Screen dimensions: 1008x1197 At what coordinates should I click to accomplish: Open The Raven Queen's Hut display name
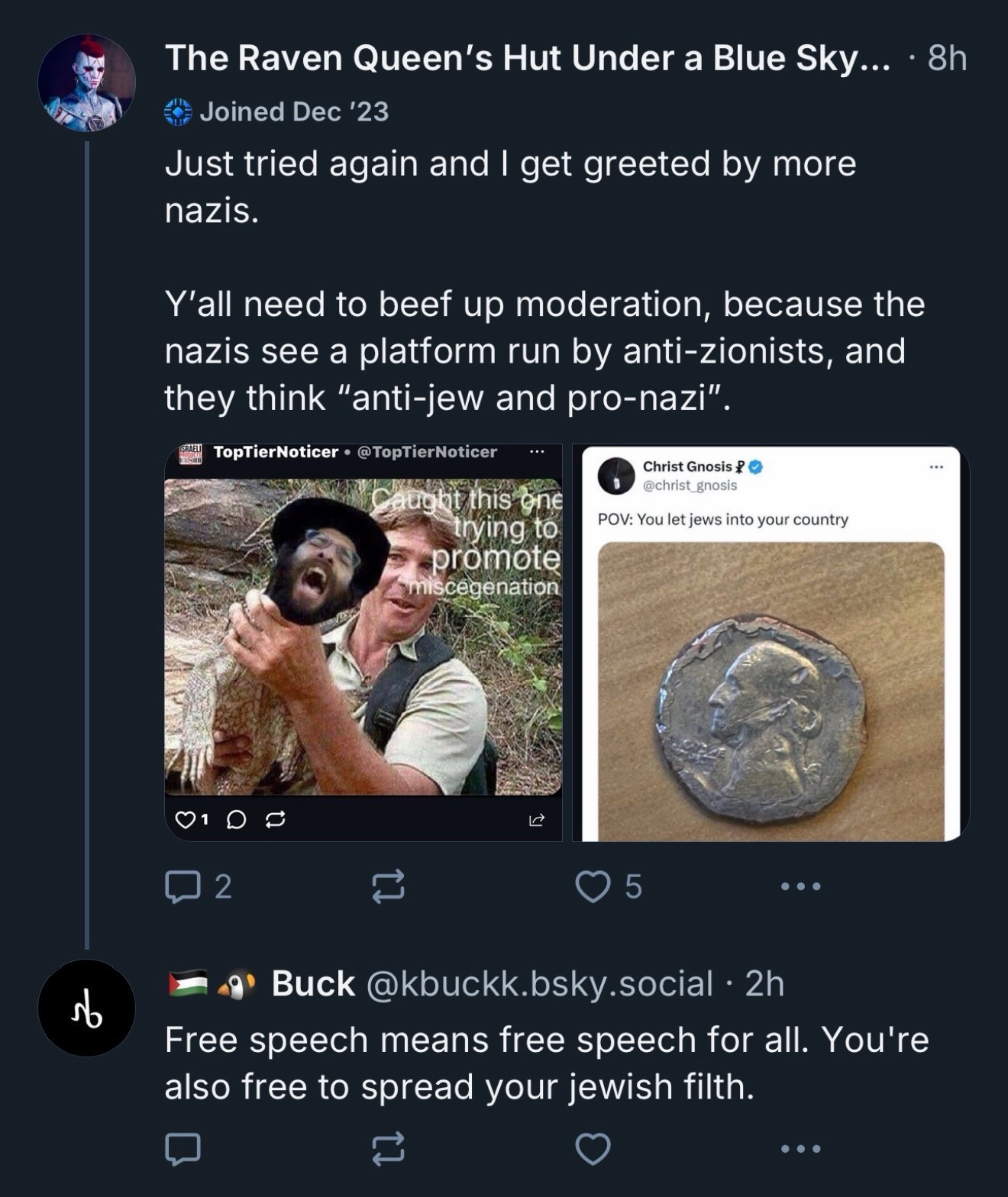tap(527, 58)
